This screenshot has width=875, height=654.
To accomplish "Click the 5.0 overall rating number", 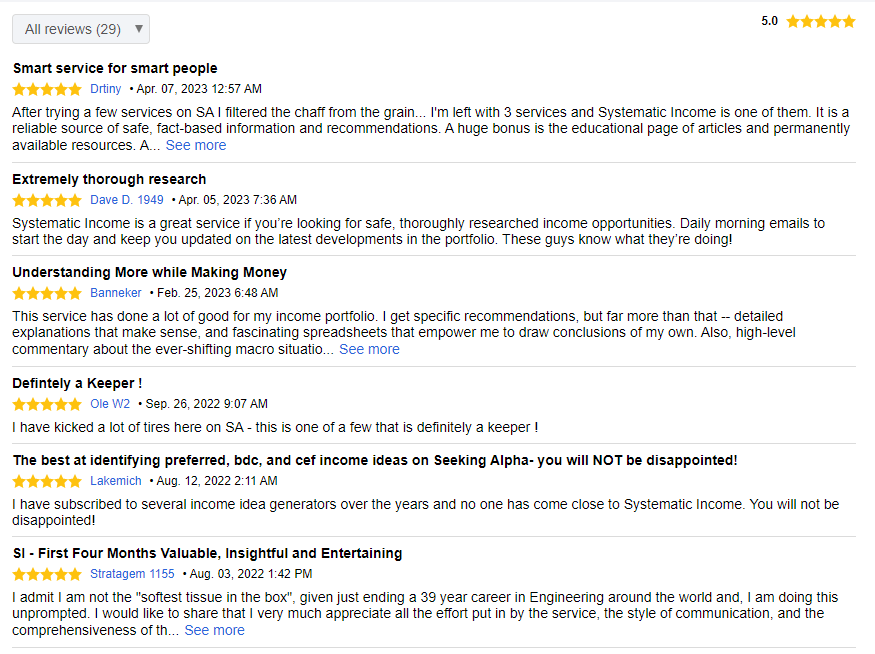I will [x=769, y=21].
